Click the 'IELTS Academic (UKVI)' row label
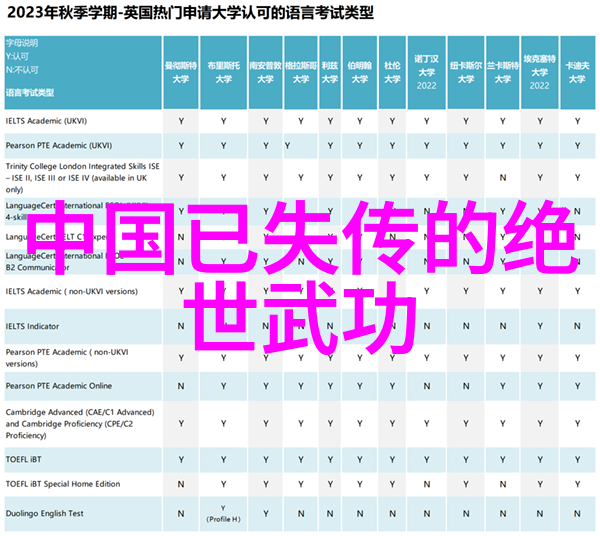 coord(46,121)
